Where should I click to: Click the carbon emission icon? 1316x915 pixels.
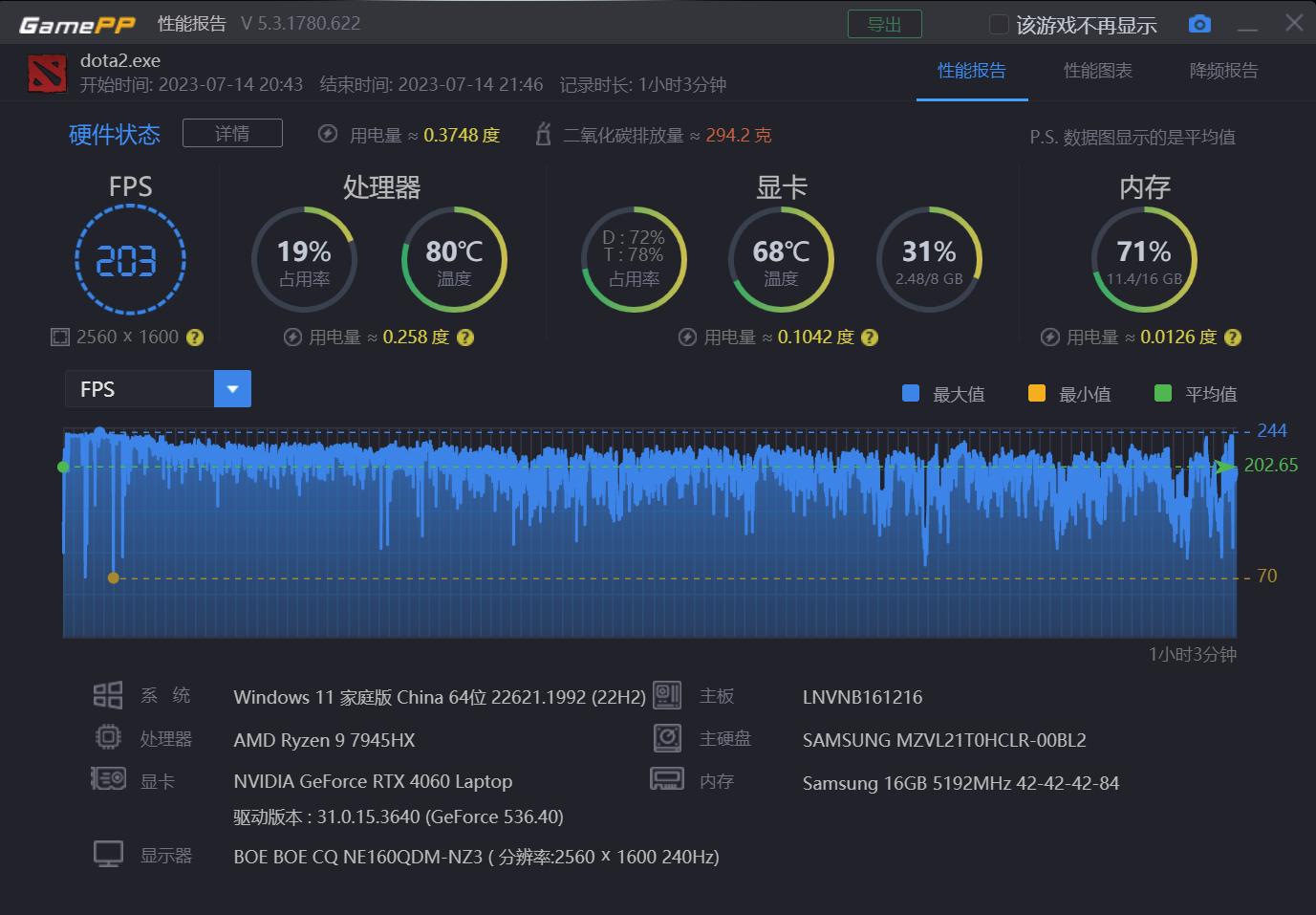[x=542, y=135]
